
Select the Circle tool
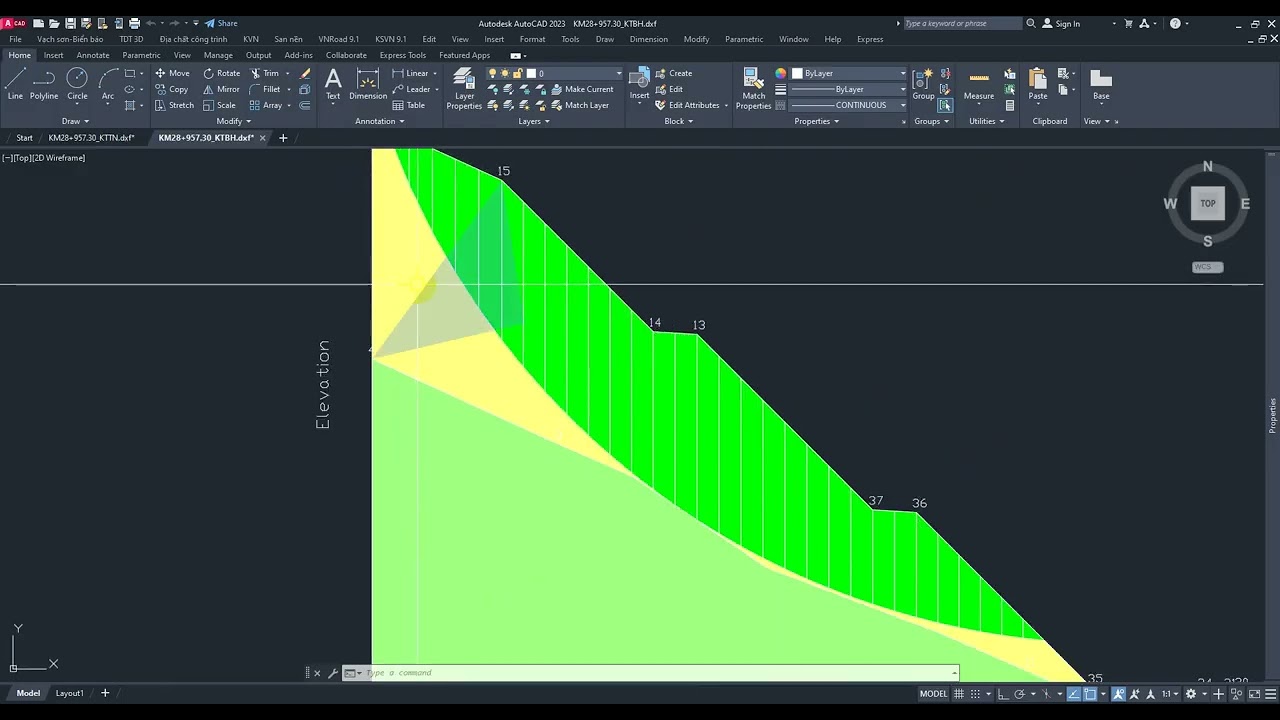coord(77,84)
